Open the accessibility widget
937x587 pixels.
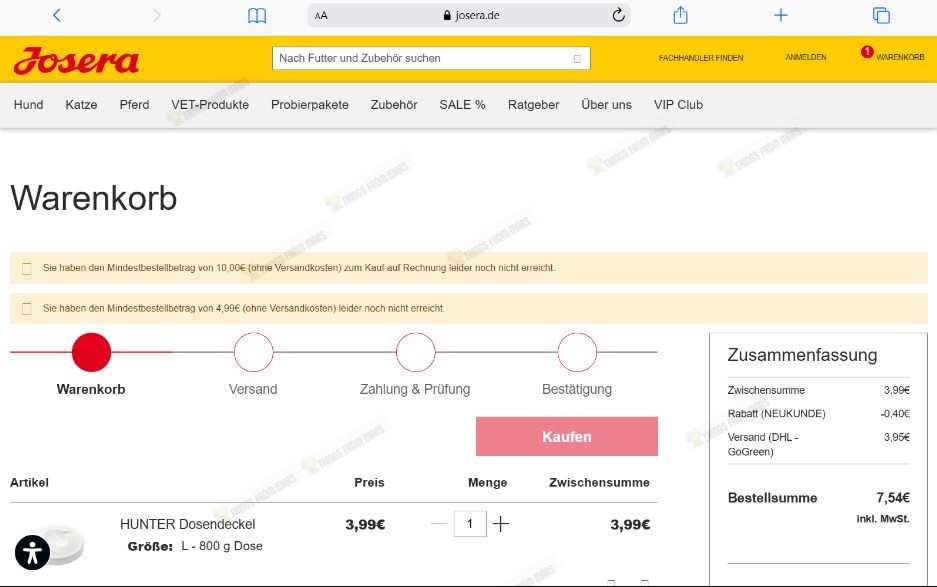[31, 552]
